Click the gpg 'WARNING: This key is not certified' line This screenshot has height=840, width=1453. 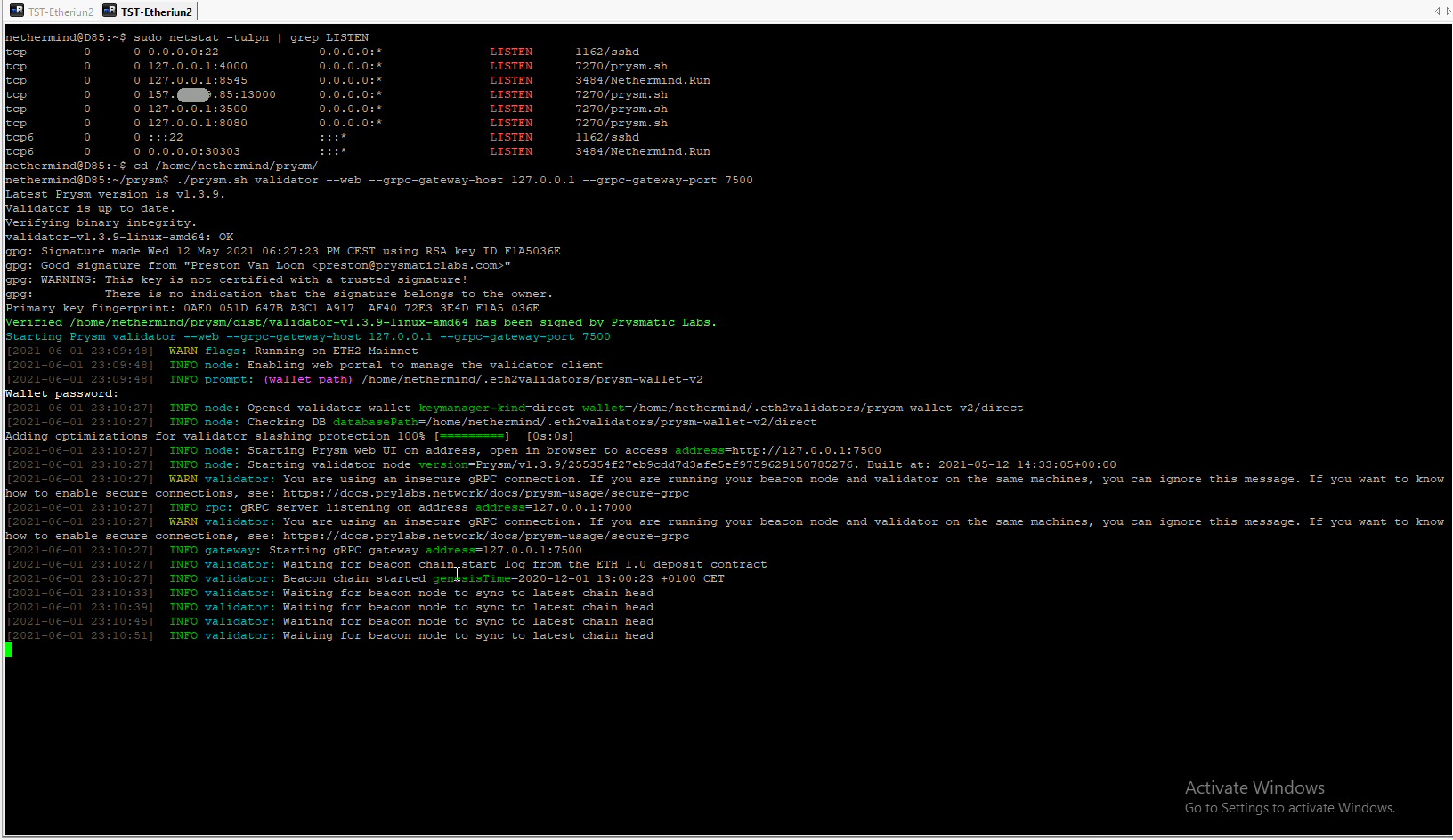point(237,279)
